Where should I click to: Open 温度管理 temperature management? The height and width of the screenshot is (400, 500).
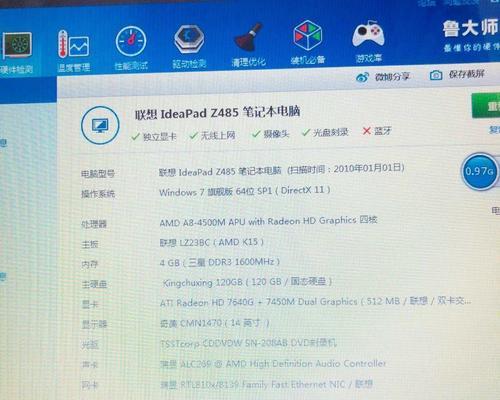tap(74, 51)
